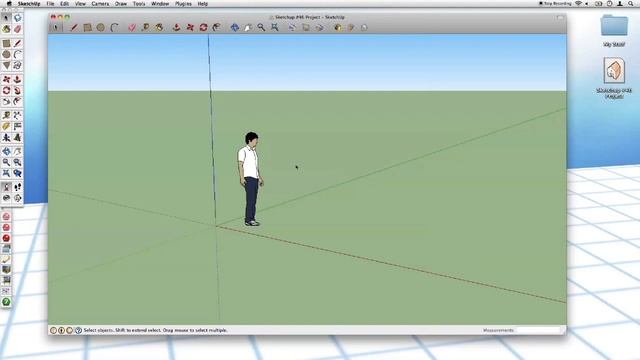Open the View menu
This screenshot has width=640, height=360.
pos(80,4)
